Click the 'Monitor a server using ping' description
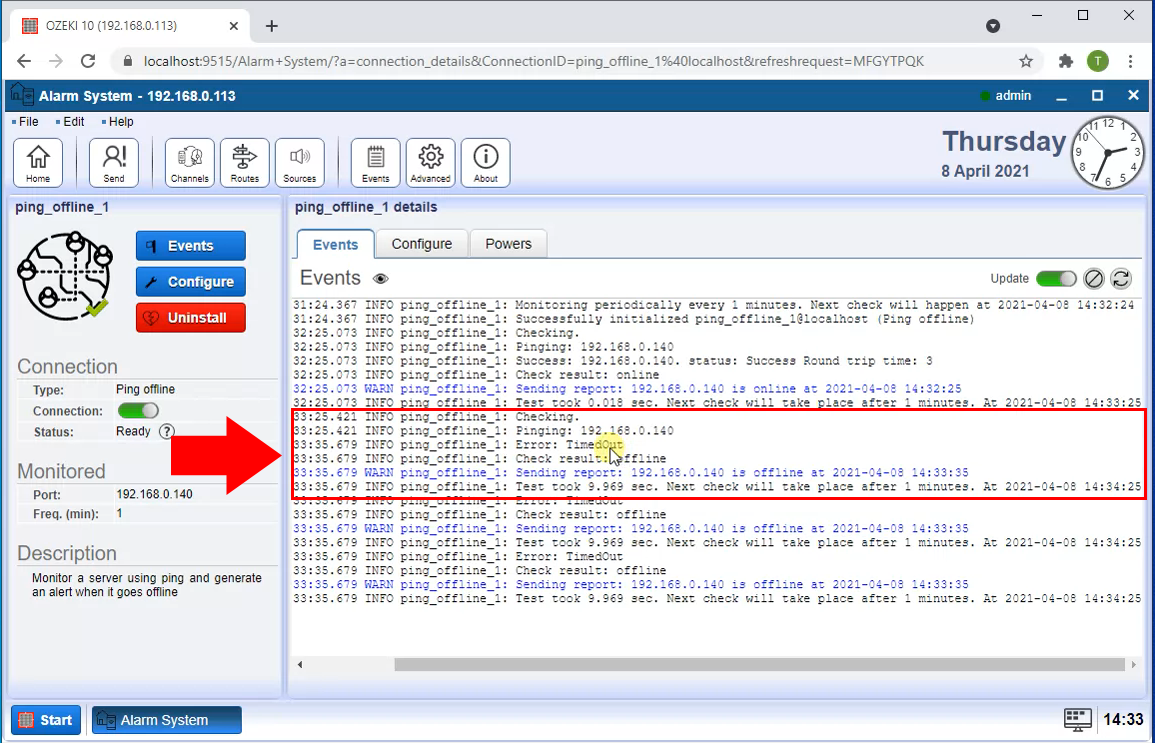This screenshot has height=743, width=1155. coord(147,585)
